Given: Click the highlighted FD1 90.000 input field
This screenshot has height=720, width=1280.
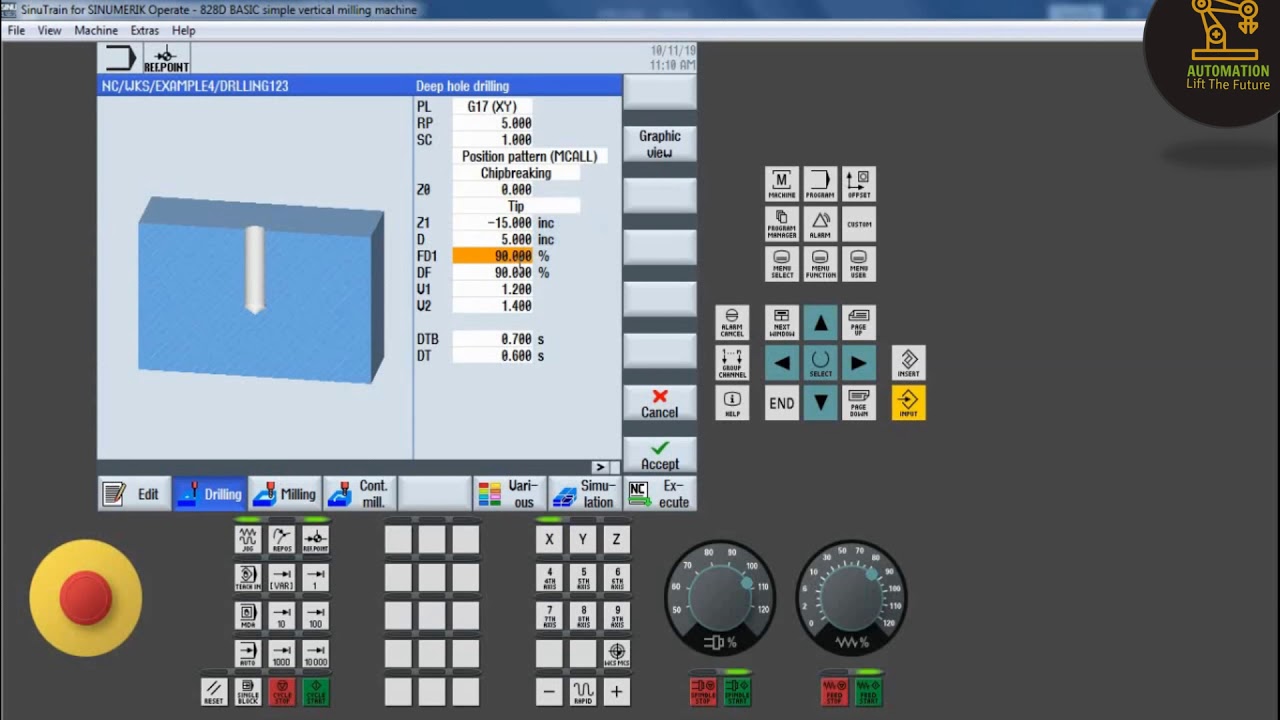Looking at the screenshot, I should [x=493, y=256].
